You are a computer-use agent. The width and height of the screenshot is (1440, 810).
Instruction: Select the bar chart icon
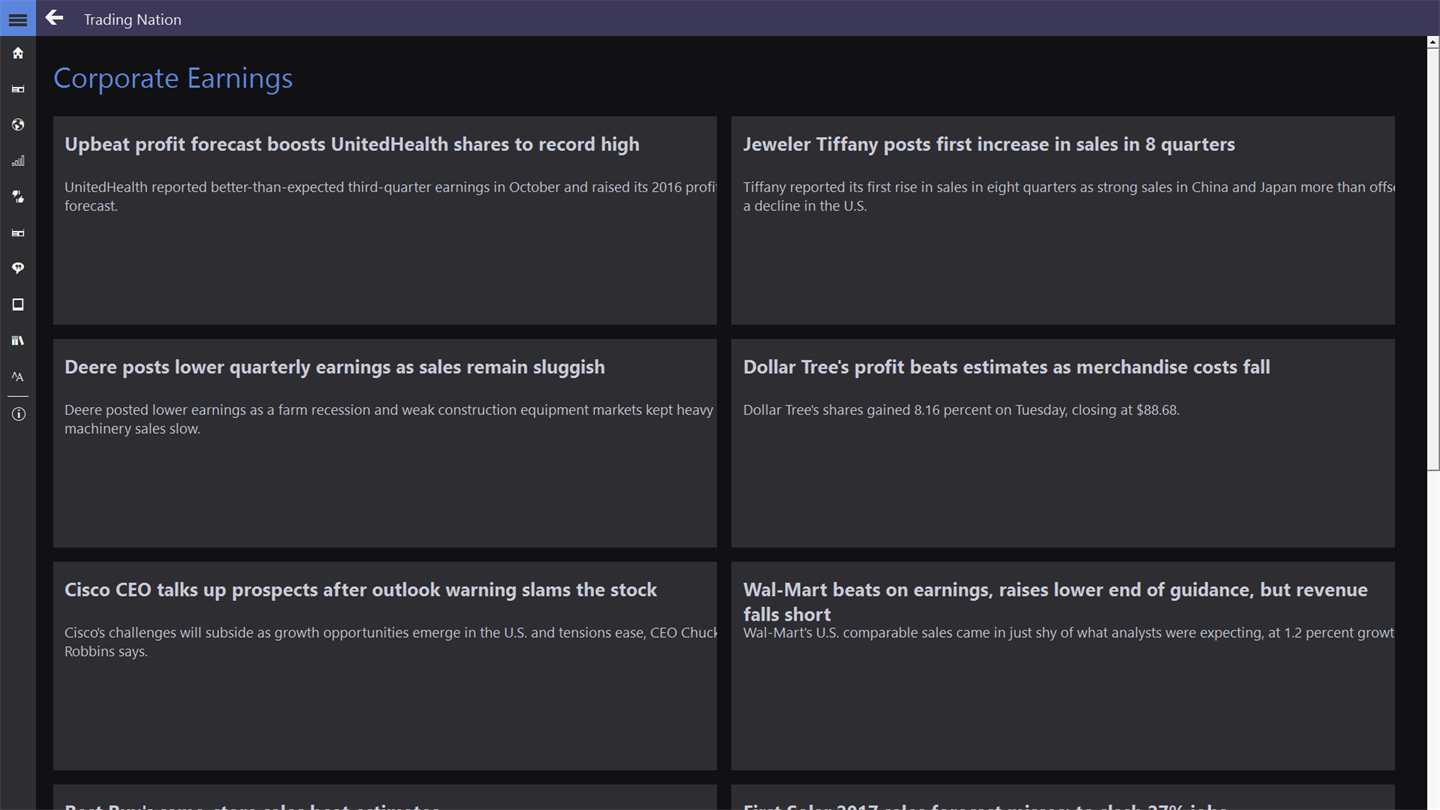point(18,161)
